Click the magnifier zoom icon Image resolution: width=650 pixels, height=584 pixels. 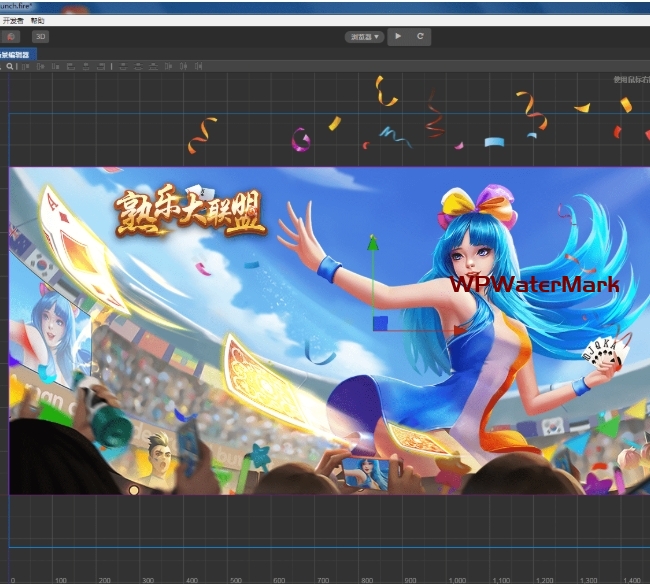[x=10, y=66]
